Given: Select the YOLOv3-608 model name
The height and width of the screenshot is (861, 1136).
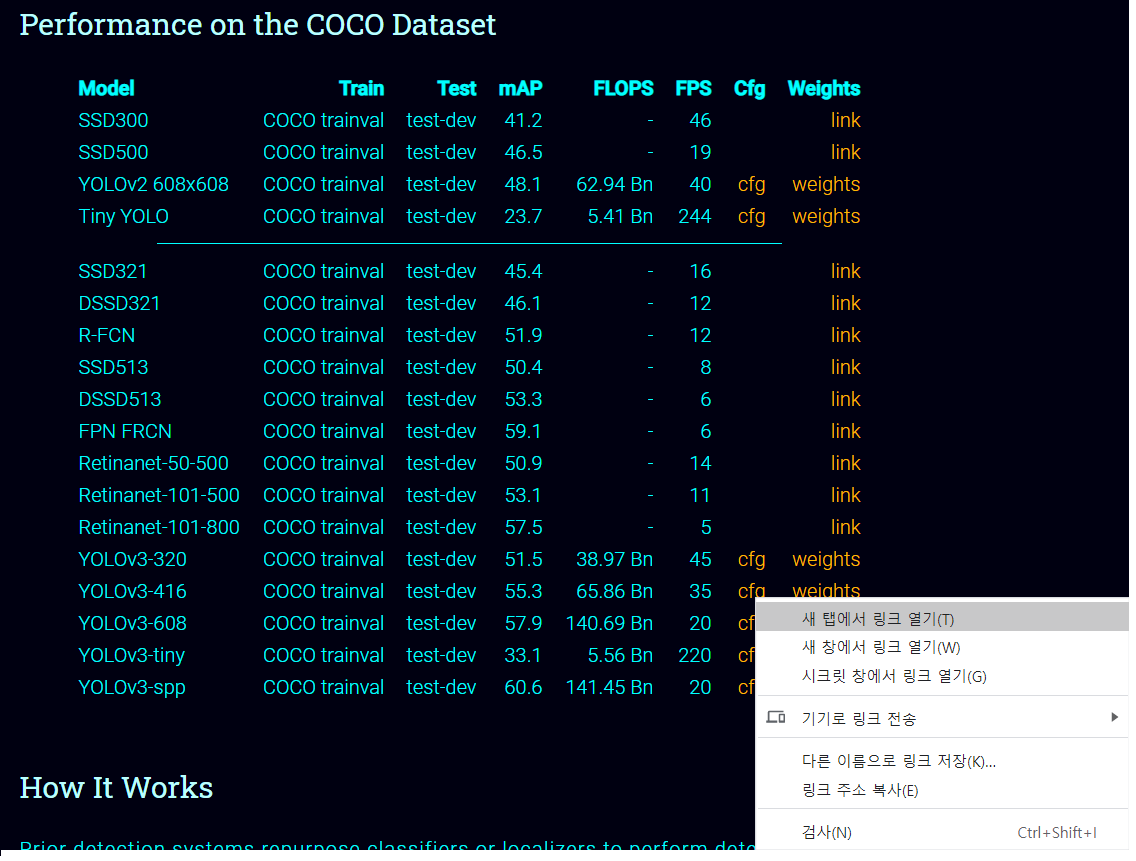Looking at the screenshot, I should coord(133,623).
